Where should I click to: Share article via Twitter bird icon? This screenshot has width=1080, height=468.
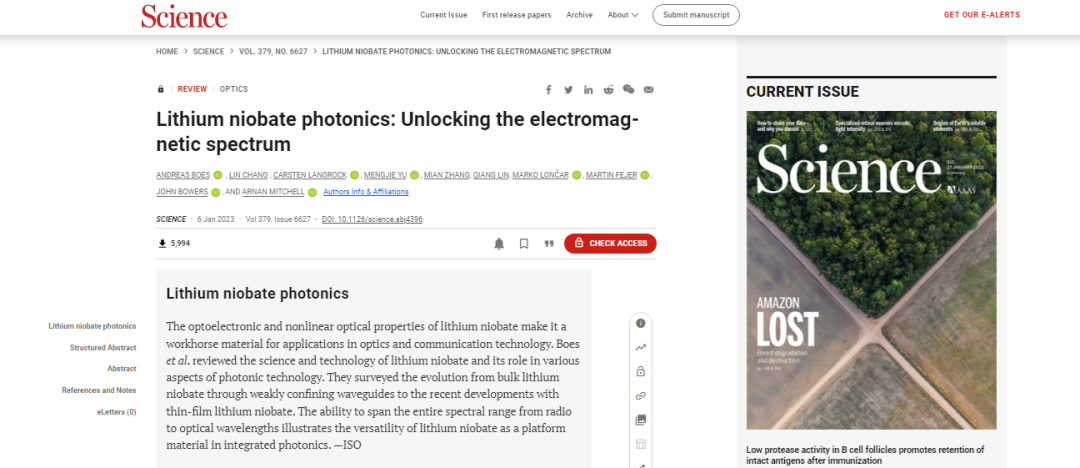[568, 90]
